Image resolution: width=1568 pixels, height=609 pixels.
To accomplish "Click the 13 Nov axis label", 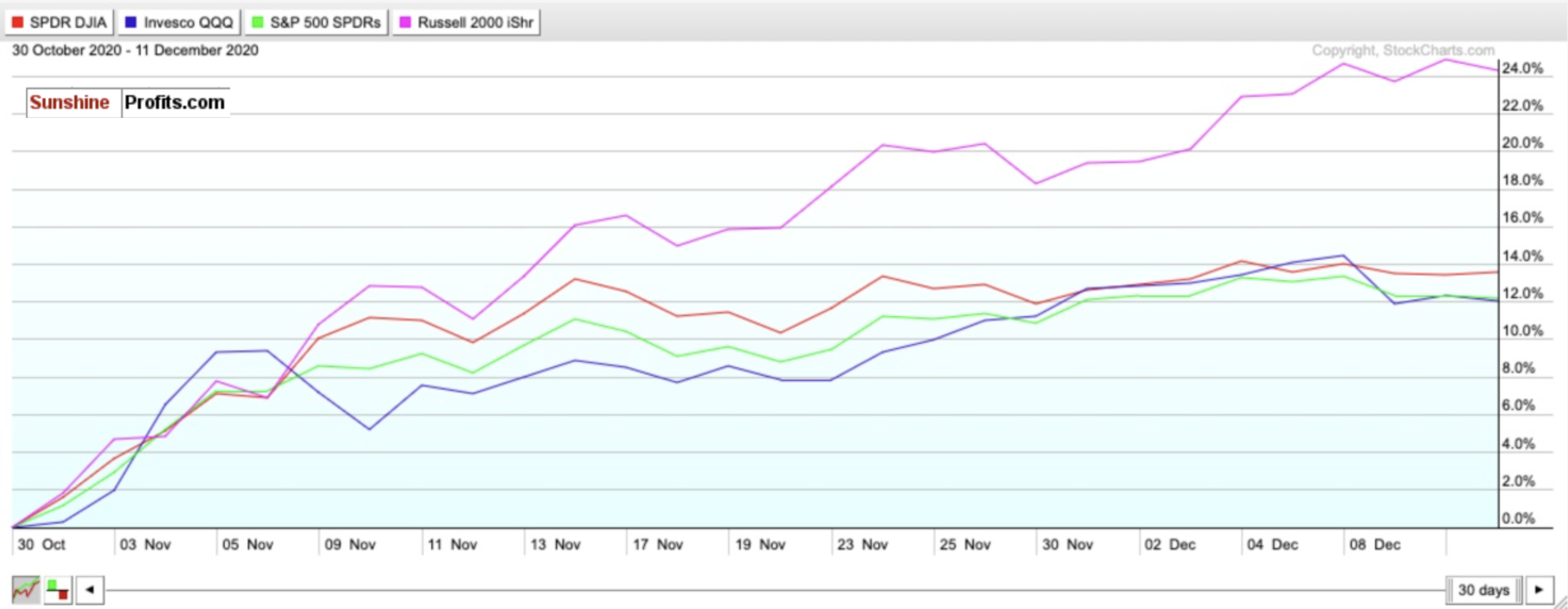I will [x=555, y=545].
